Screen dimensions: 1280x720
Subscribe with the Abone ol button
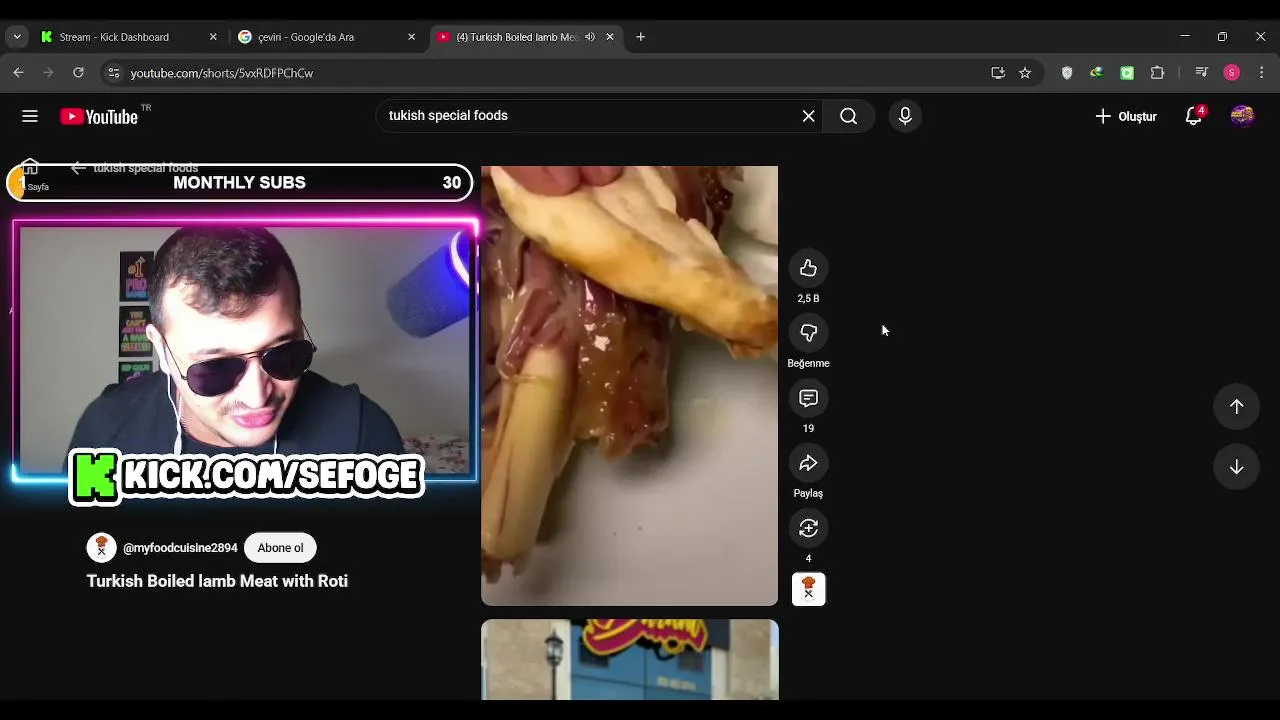[280, 548]
